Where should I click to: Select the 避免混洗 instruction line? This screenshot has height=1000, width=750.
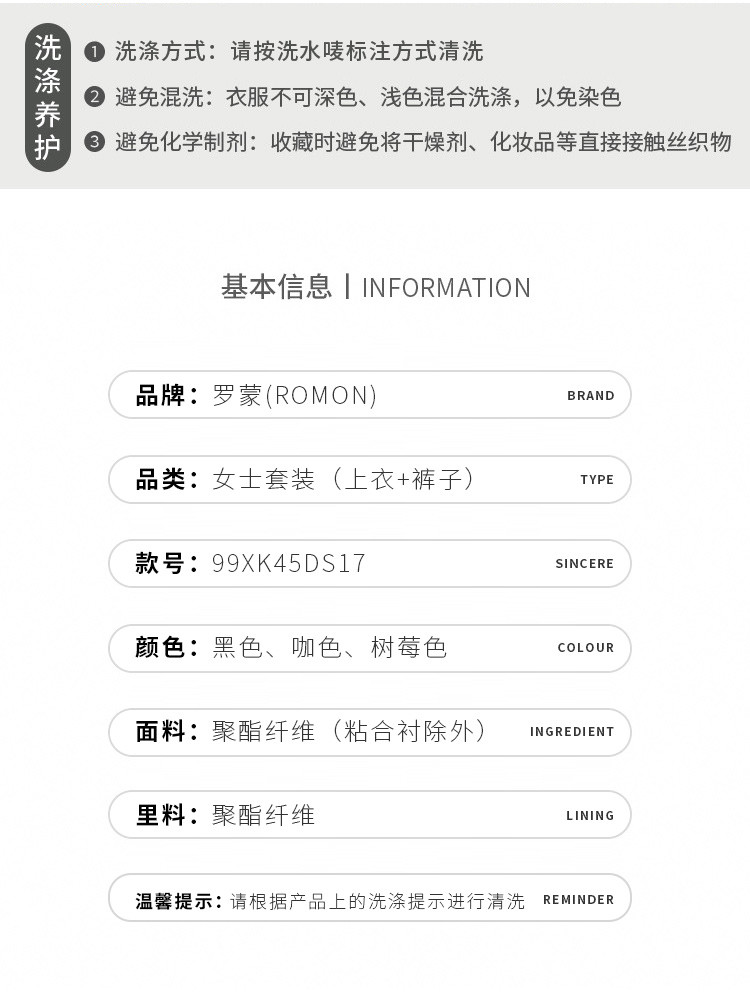coord(368,97)
